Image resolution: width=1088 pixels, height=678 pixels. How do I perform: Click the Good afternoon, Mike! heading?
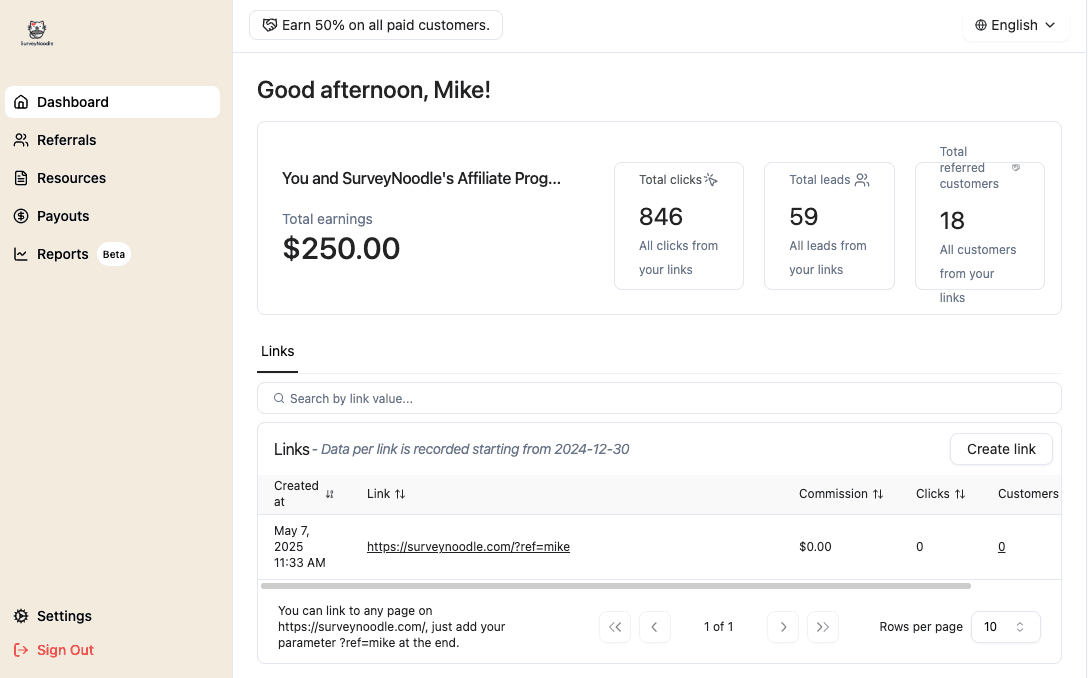click(374, 90)
